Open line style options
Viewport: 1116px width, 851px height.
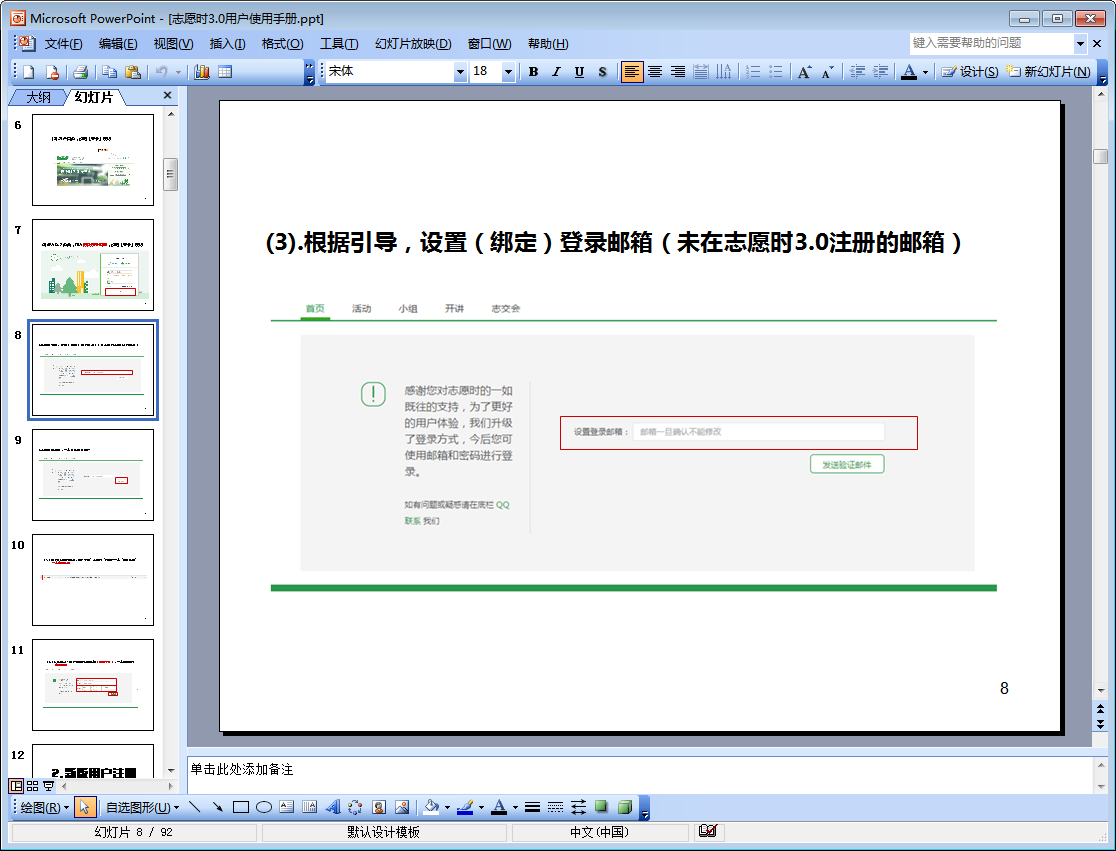[x=532, y=807]
